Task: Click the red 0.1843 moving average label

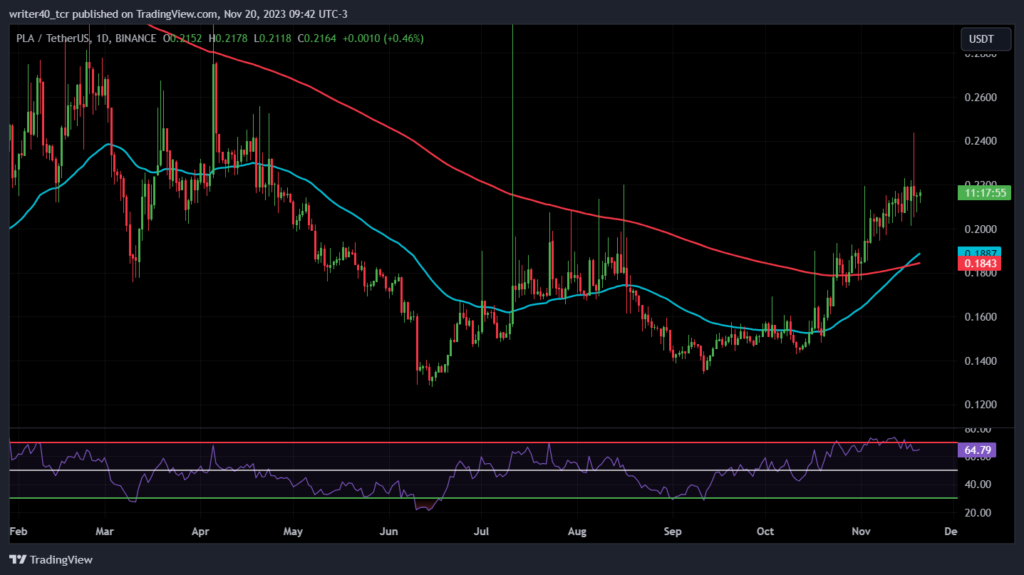Action: (980, 263)
